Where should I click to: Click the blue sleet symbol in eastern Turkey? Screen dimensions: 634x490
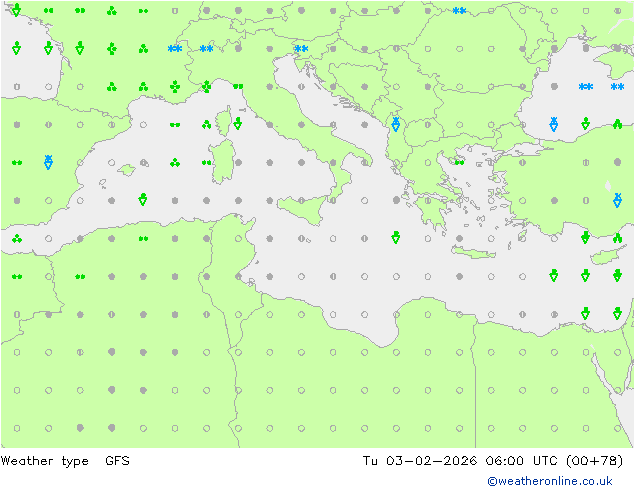click(x=617, y=200)
